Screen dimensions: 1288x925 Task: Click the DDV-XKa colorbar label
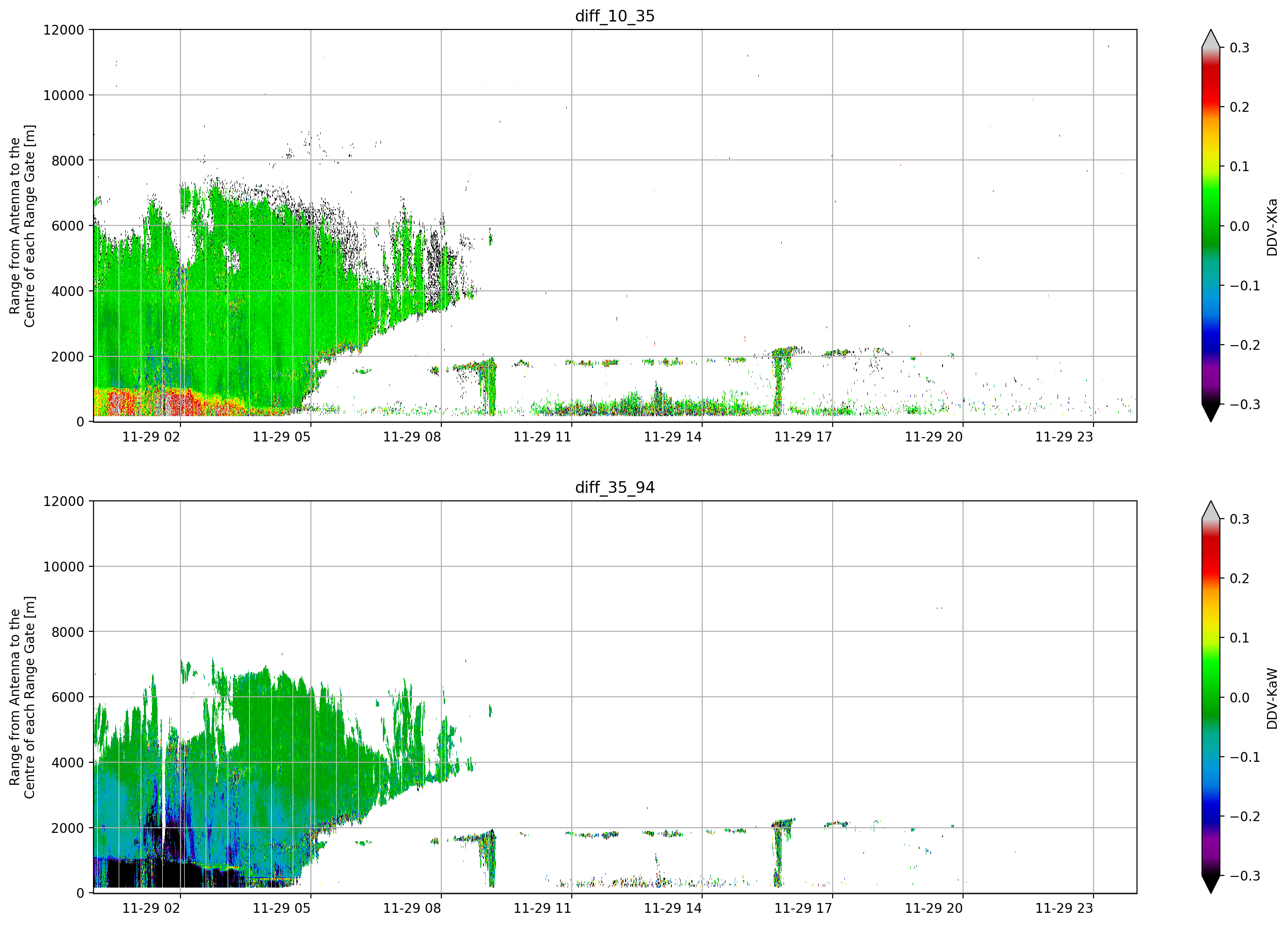[x=1272, y=227]
